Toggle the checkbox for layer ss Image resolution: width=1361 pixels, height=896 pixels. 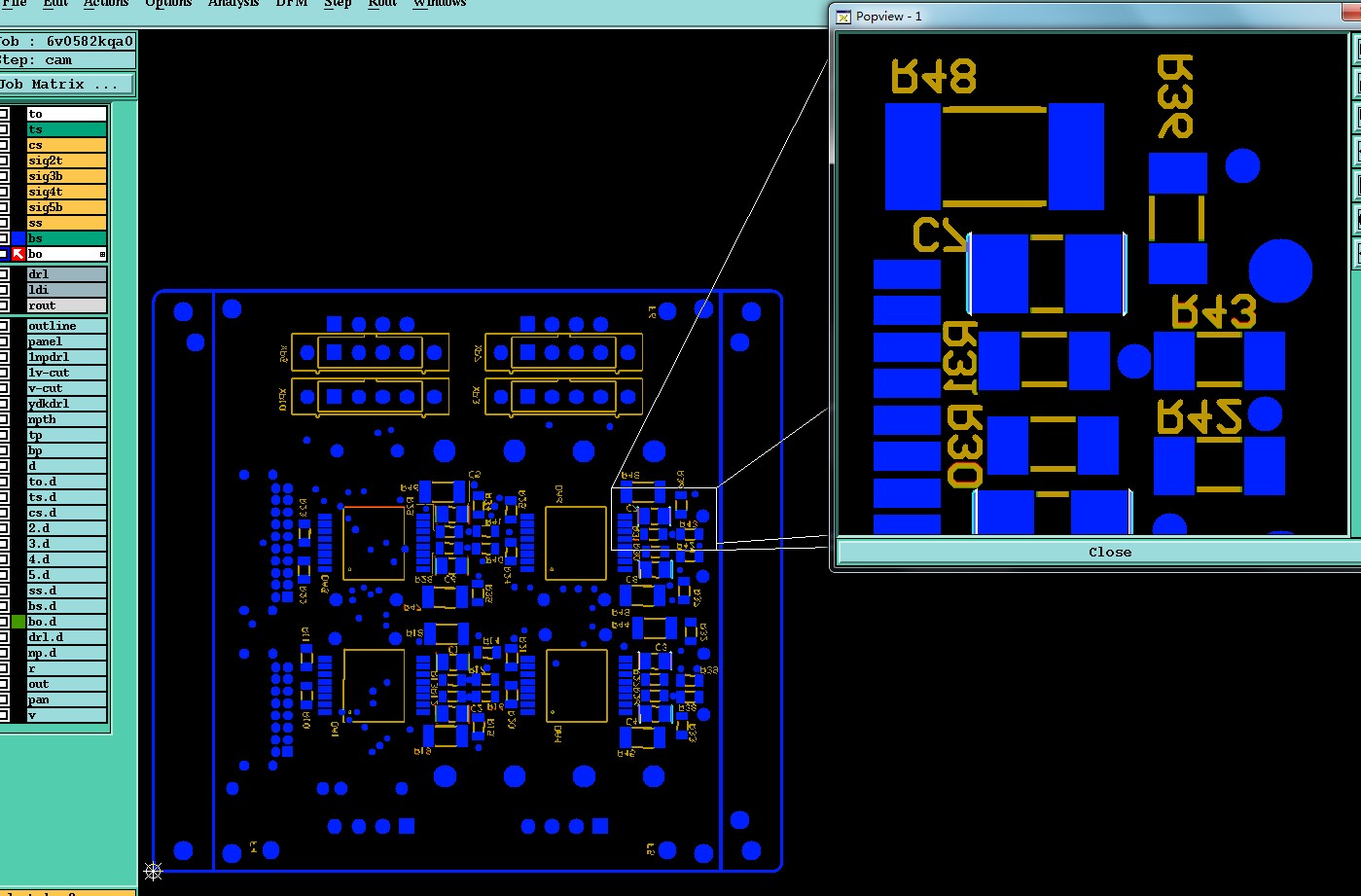[4, 223]
